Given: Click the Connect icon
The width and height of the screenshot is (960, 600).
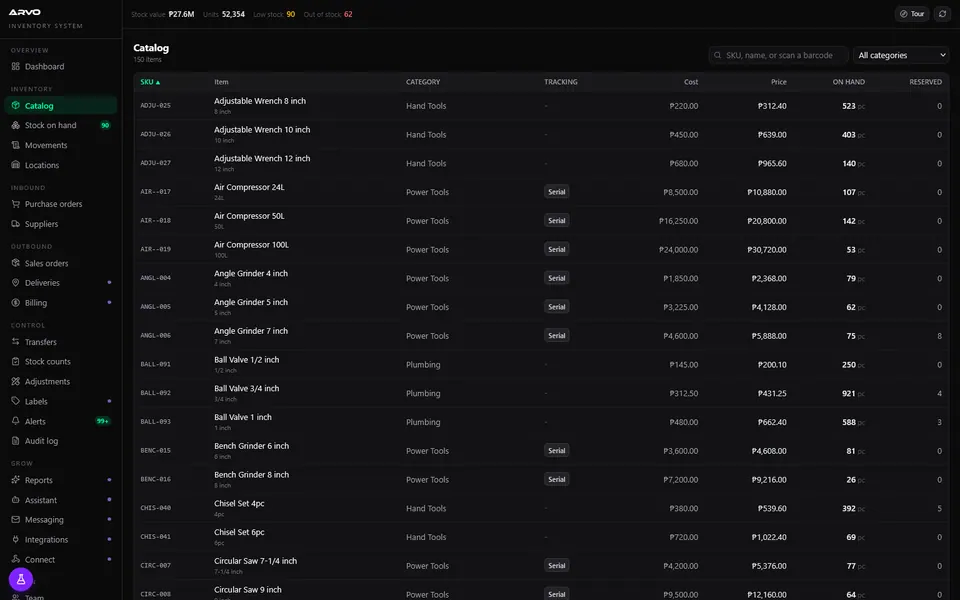Looking at the screenshot, I should (x=16, y=559).
